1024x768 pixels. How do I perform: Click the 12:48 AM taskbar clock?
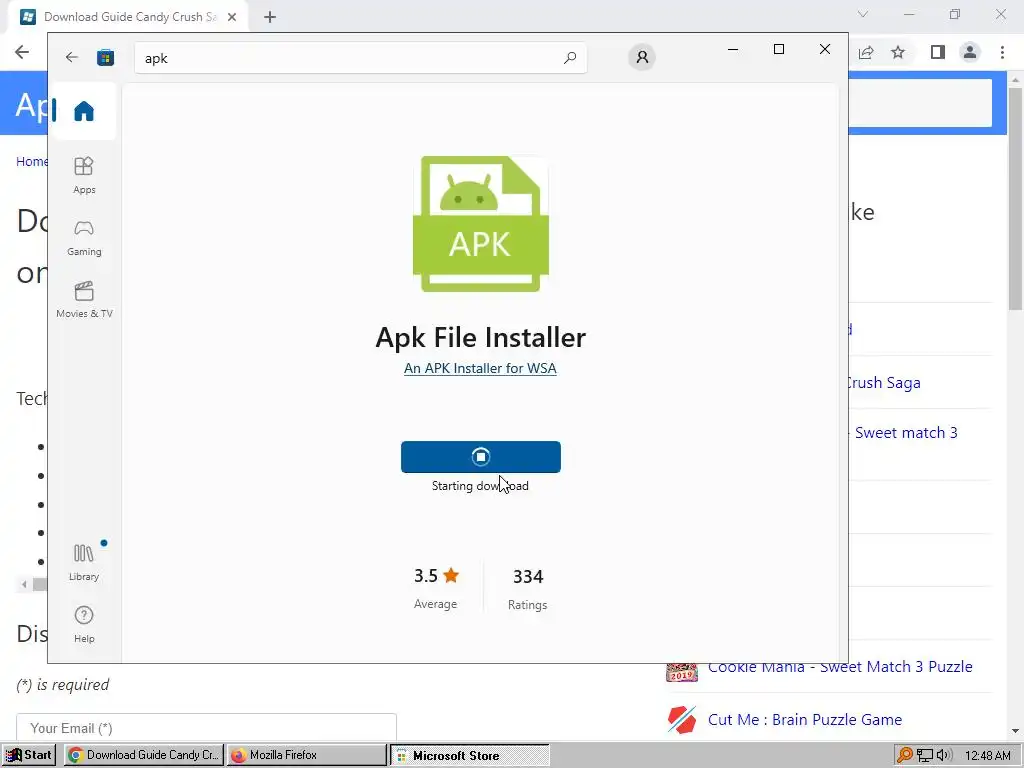[987, 755]
